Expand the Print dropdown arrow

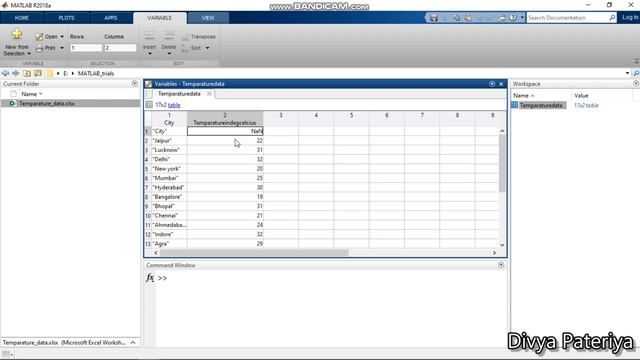point(62,48)
